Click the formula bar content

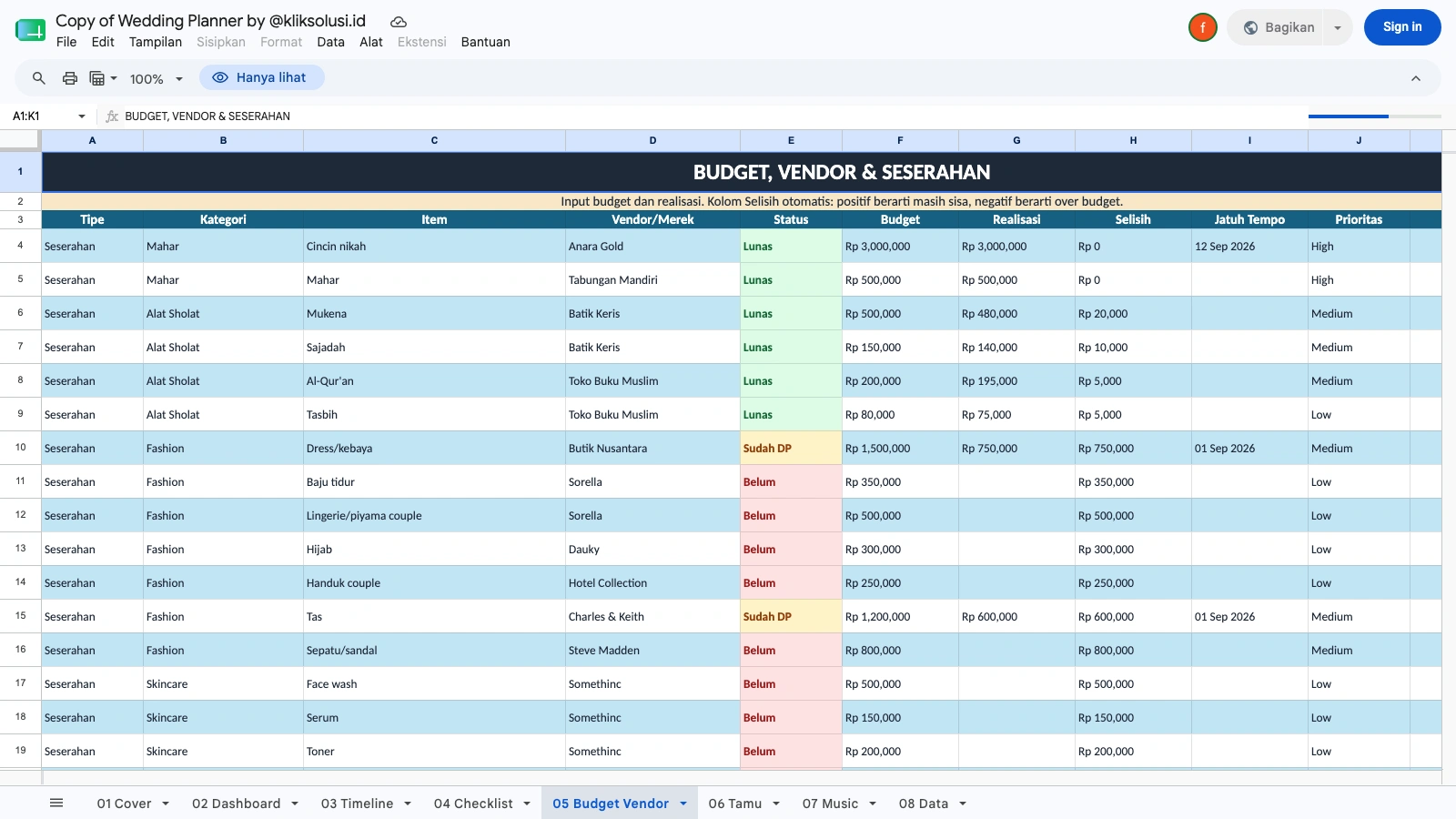coord(207,116)
